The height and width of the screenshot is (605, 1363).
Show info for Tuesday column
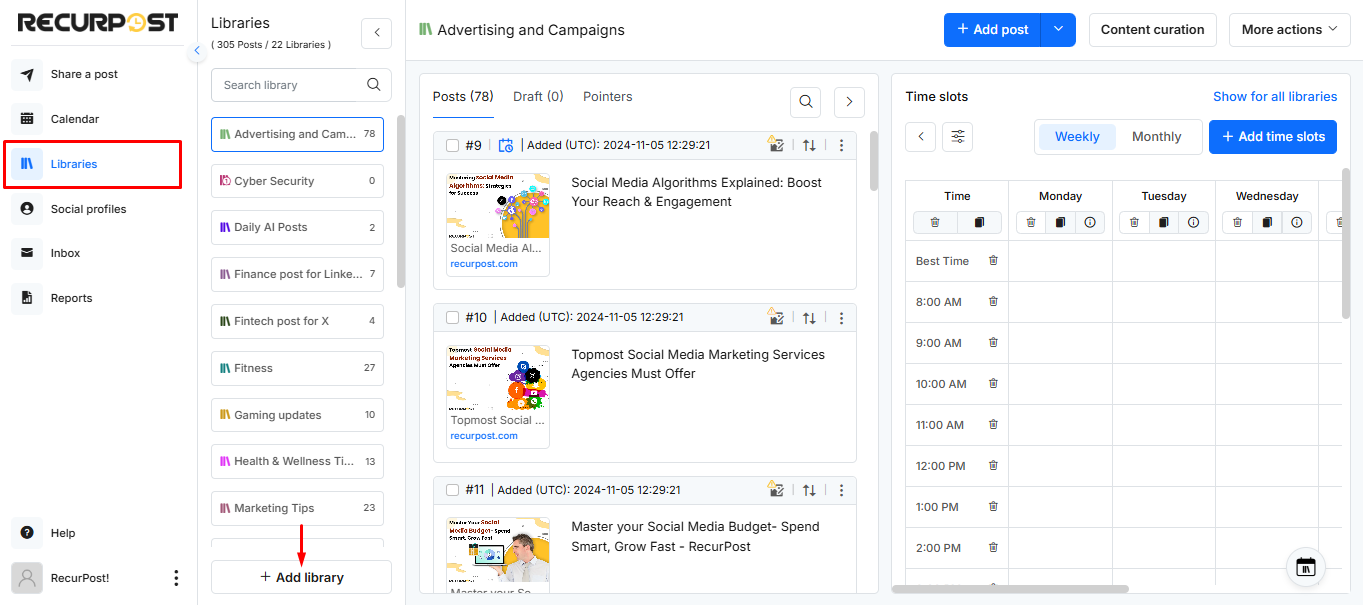1193,222
